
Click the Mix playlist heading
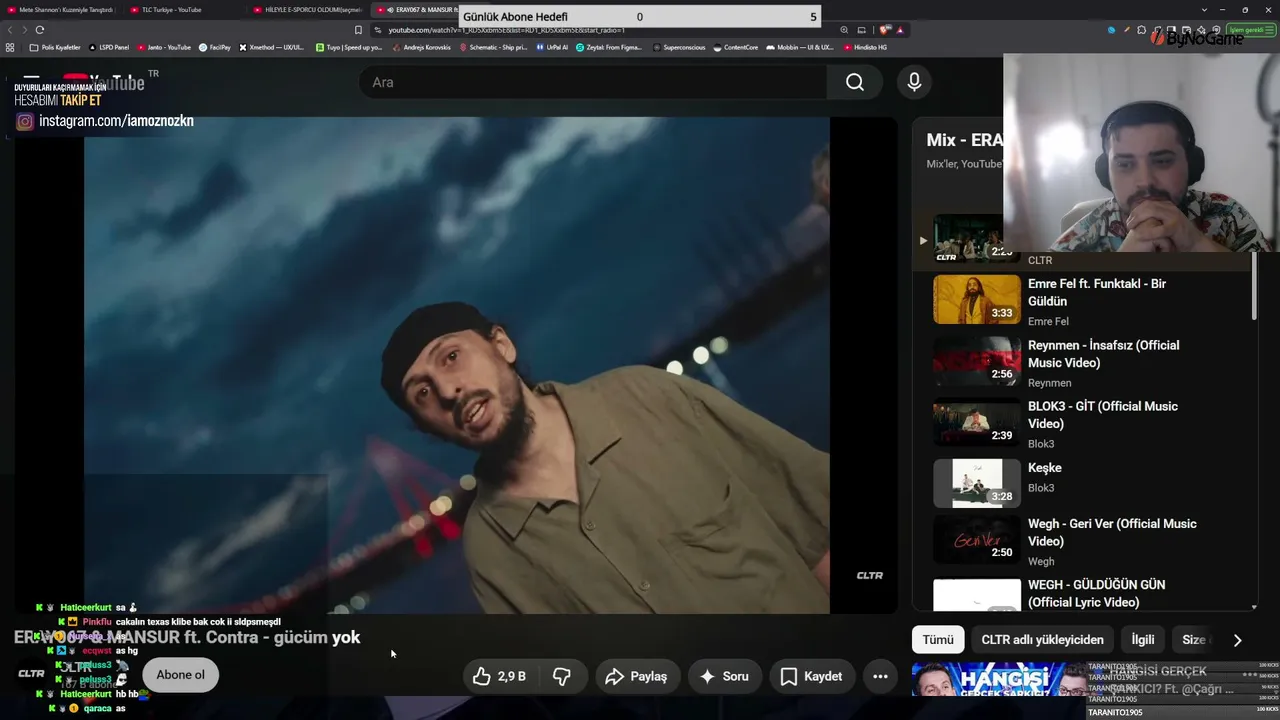(x=964, y=140)
